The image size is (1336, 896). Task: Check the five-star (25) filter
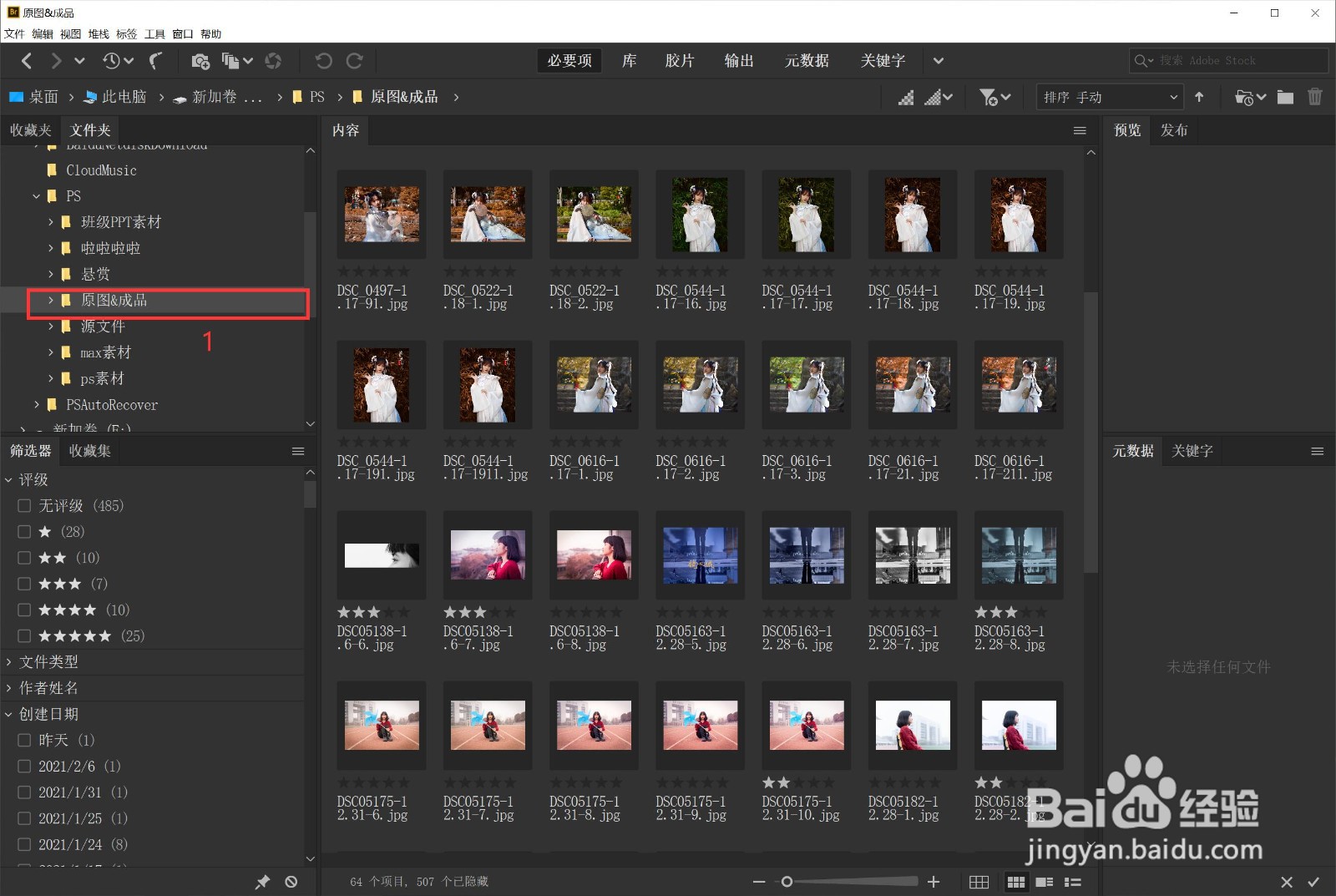tap(24, 635)
